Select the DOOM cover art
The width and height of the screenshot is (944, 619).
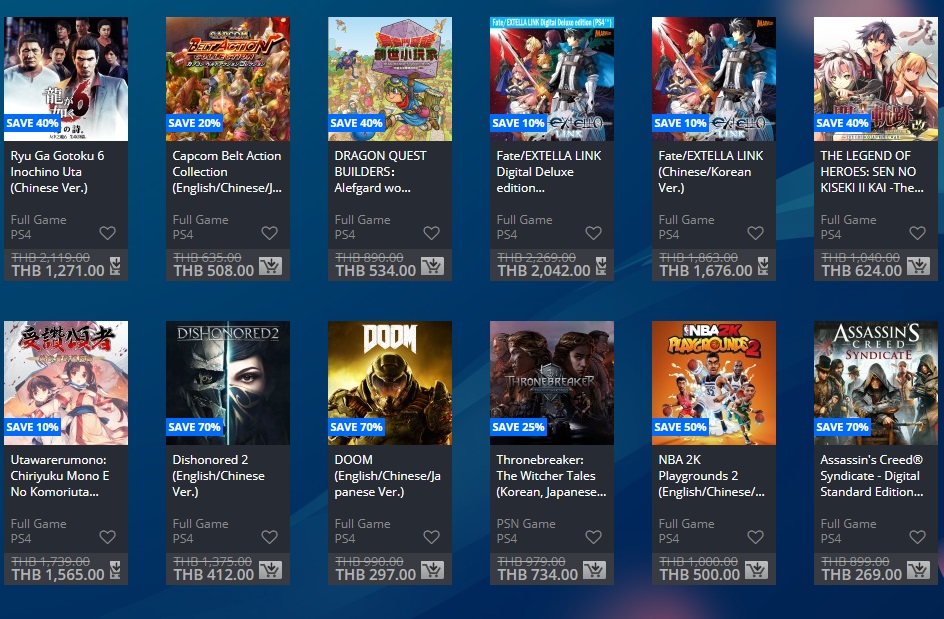tap(390, 383)
